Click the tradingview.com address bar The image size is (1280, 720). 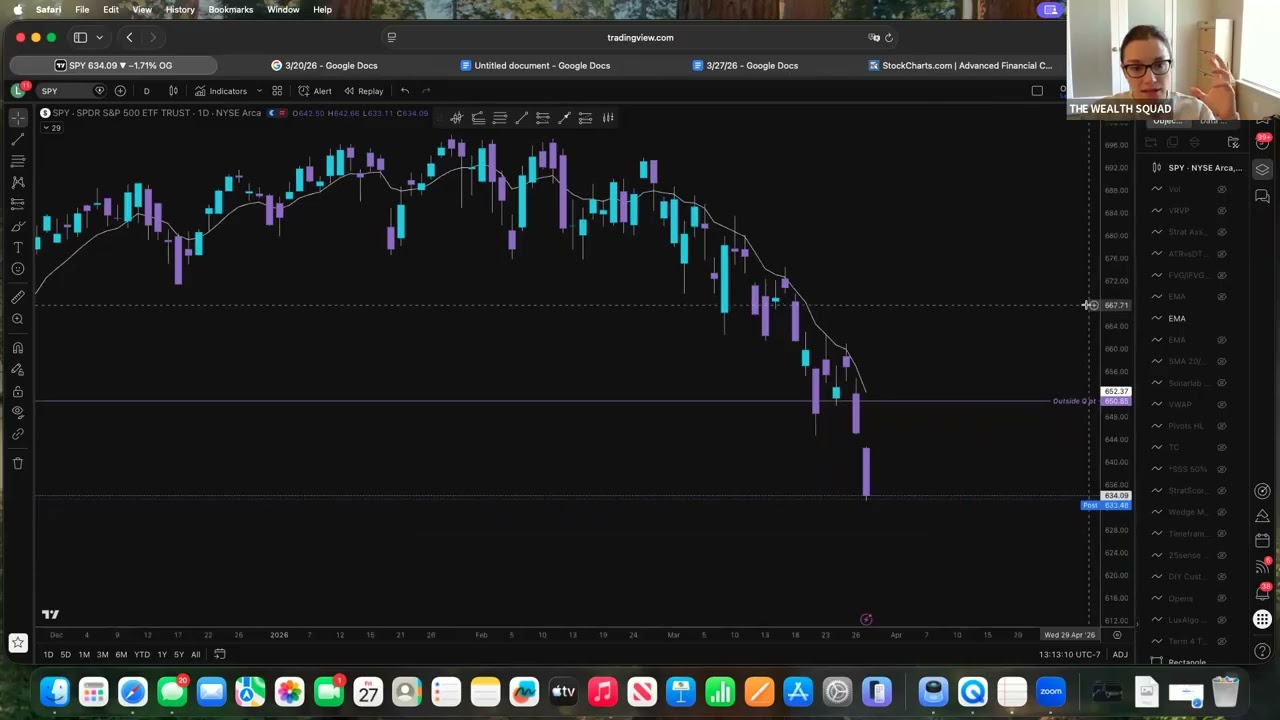coord(640,38)
